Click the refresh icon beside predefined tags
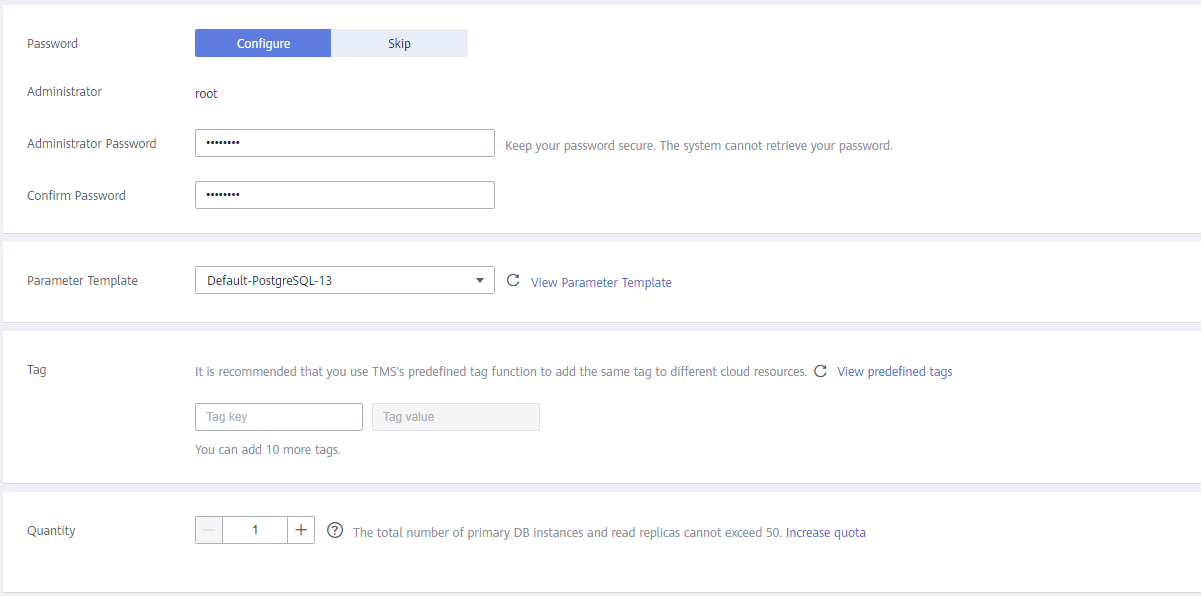Viewport: 1201px width, 596px height. 820,371
